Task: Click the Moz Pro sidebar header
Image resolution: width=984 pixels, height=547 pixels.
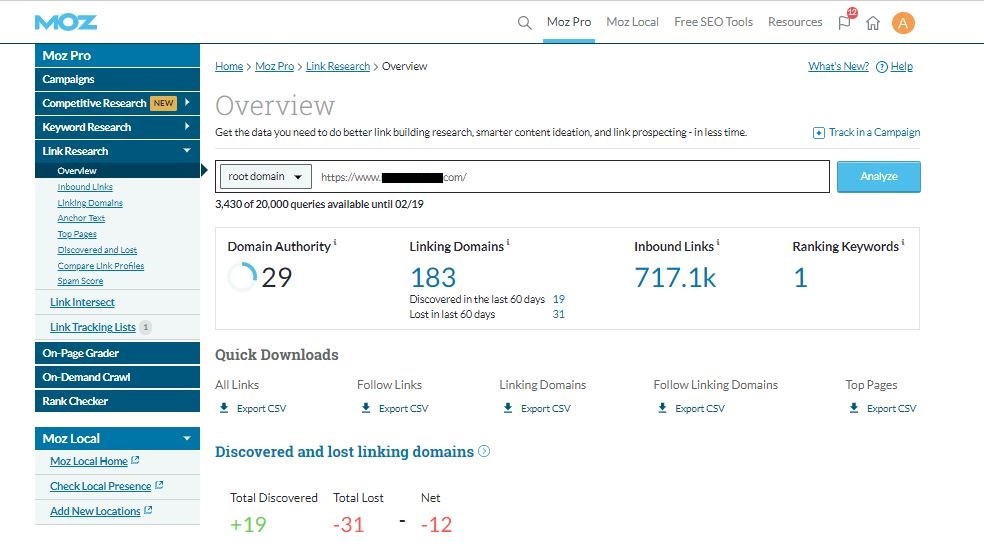Action: pyautogui.click(x=117, y=55)
